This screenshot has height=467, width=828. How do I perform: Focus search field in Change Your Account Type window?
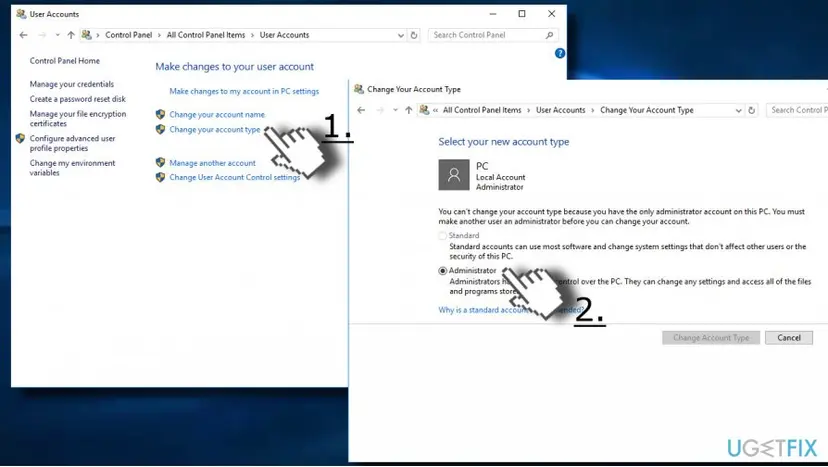click(x=797, y=110)
